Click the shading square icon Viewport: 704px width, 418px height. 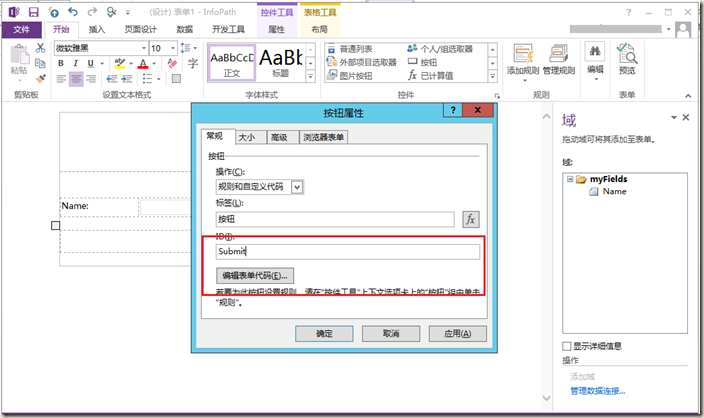coord(176,79)
